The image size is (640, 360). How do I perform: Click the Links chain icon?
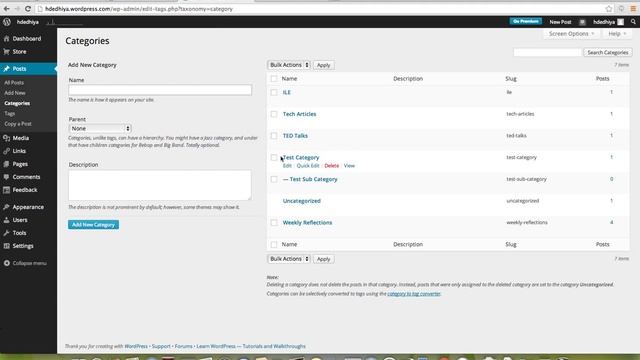point(7,151)
